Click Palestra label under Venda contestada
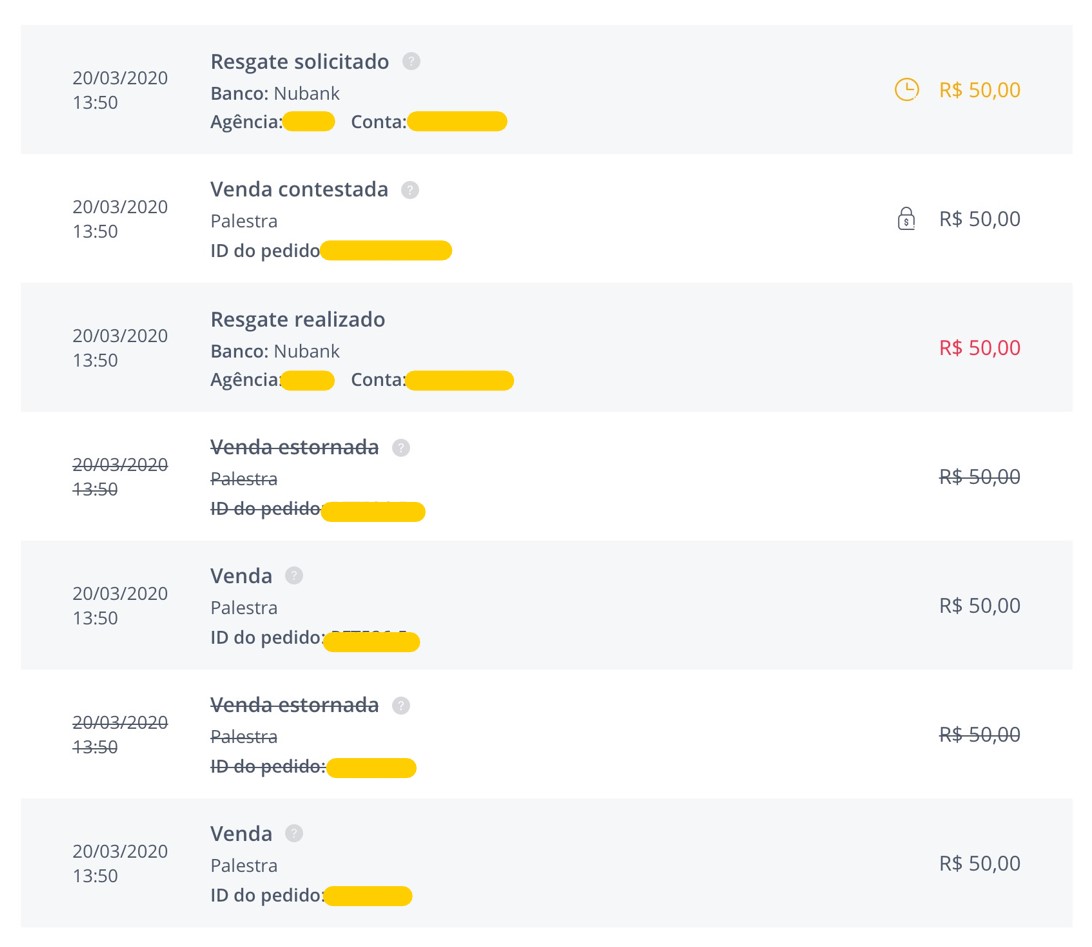1092x947 pixels. click(244, 221)
